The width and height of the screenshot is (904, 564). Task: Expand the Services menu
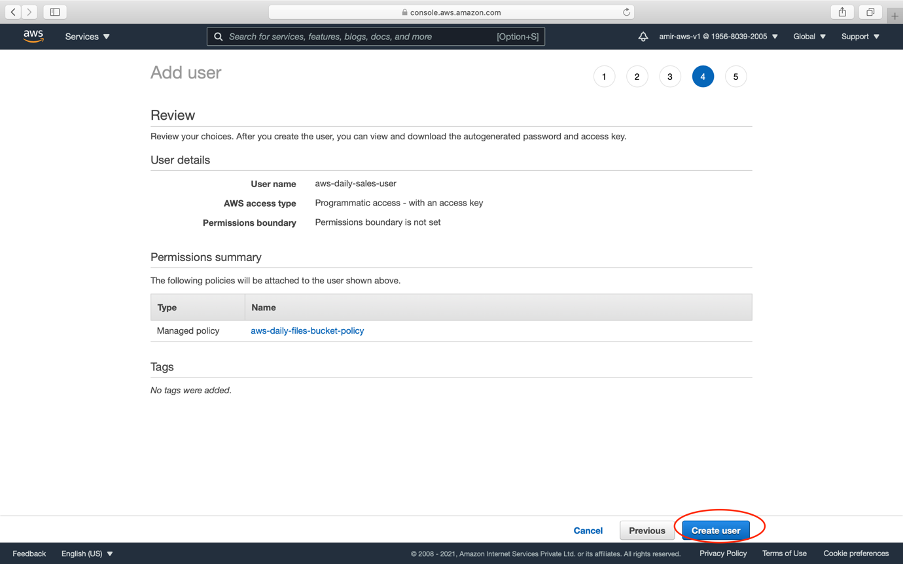[x=87, y=36]
